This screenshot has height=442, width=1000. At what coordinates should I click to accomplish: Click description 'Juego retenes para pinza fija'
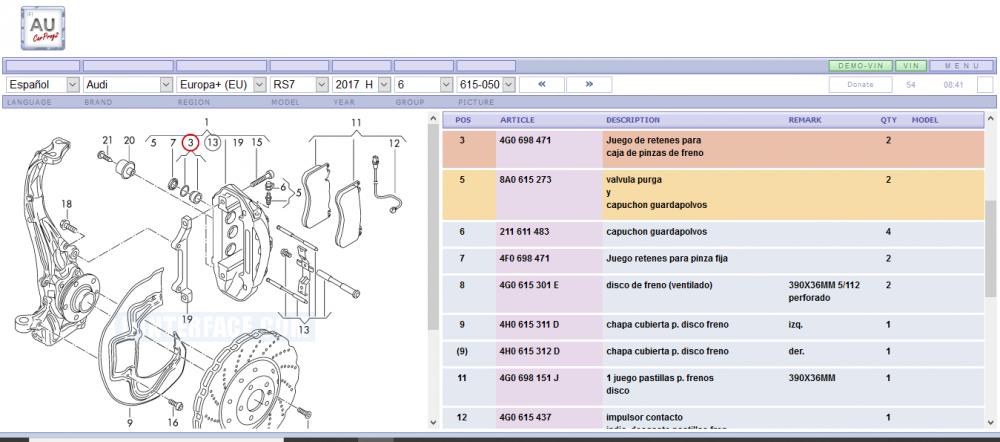coord(666,258)
